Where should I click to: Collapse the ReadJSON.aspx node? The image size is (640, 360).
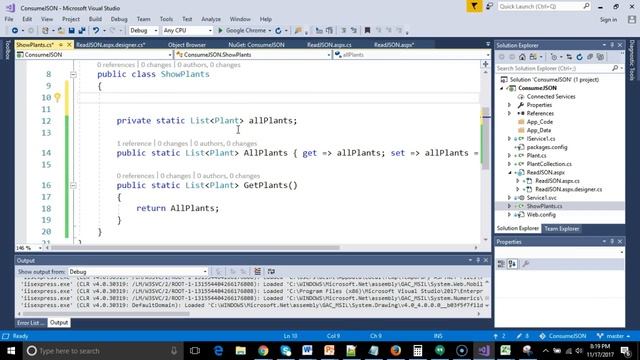pos(509,173)
